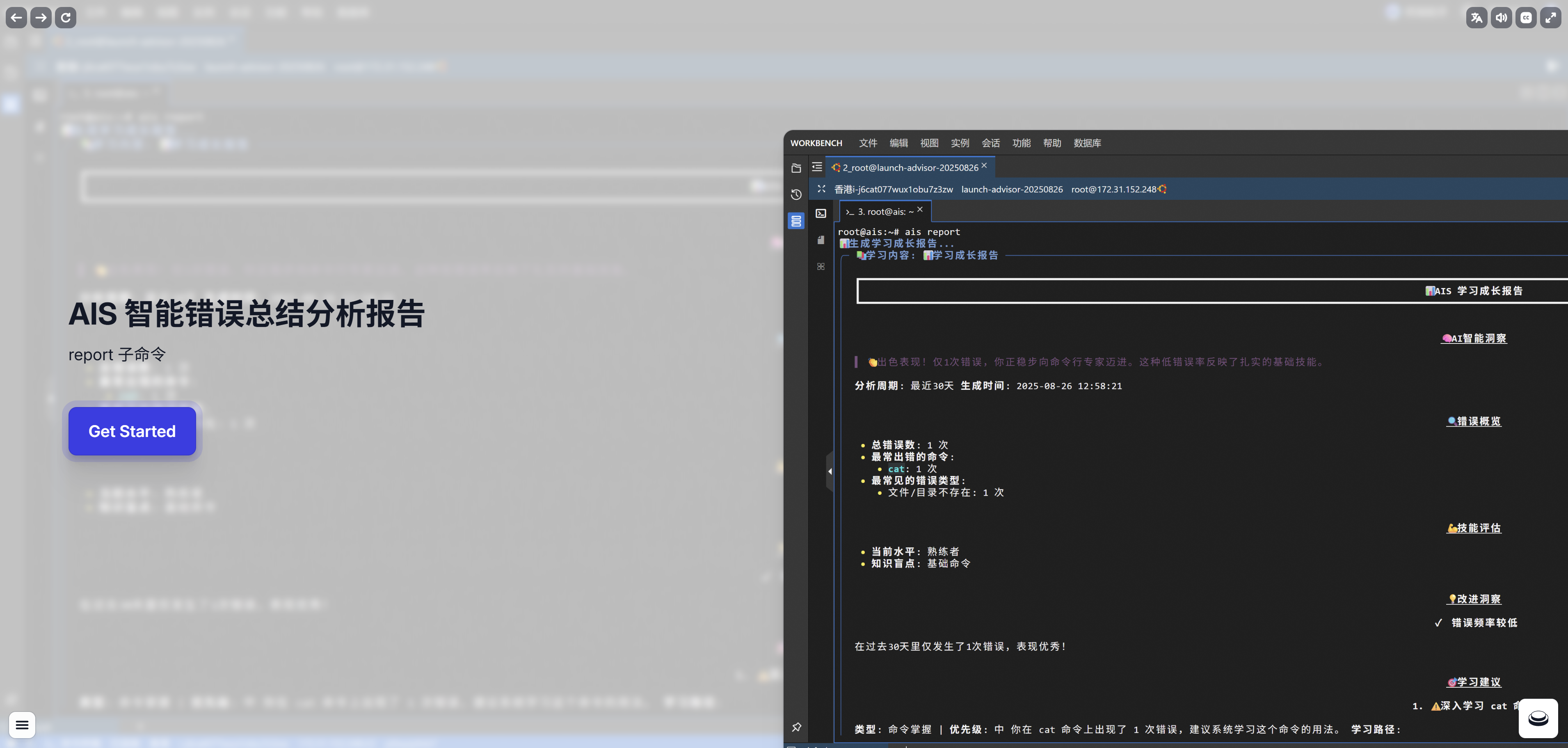This screenshot has width=1568, height=748.
Task: Click the 错误频率较低 checkmark line
Action: coord(1476,622)
